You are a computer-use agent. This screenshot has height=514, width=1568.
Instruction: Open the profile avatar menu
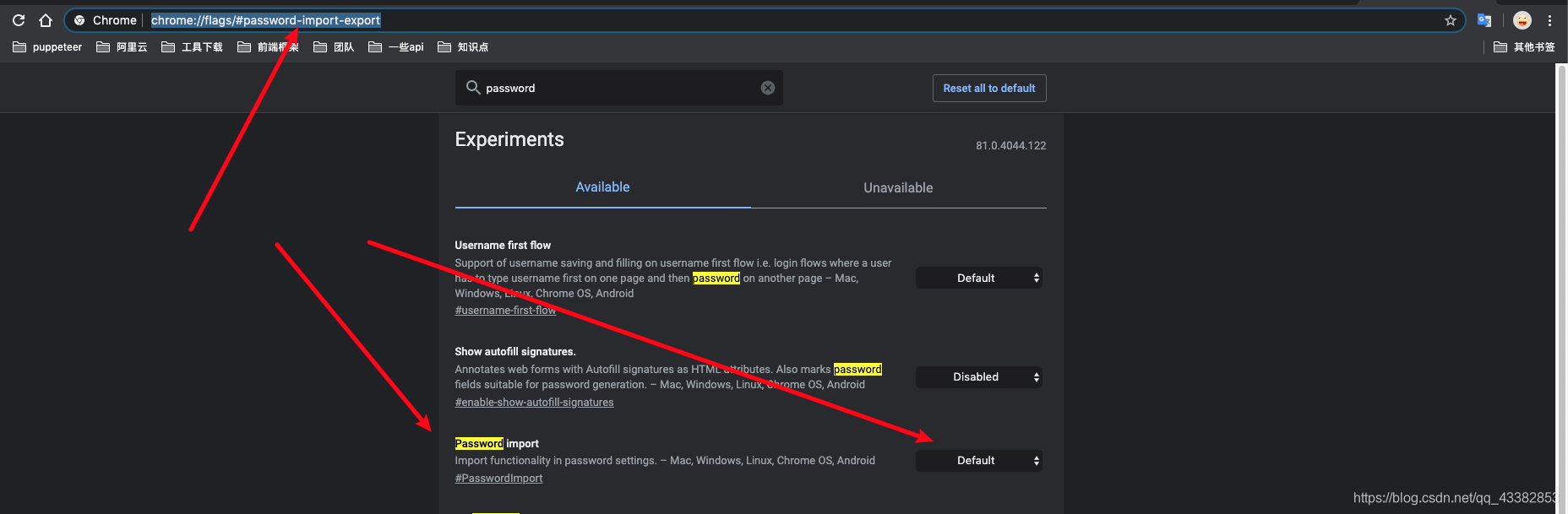pos(1522,20)
